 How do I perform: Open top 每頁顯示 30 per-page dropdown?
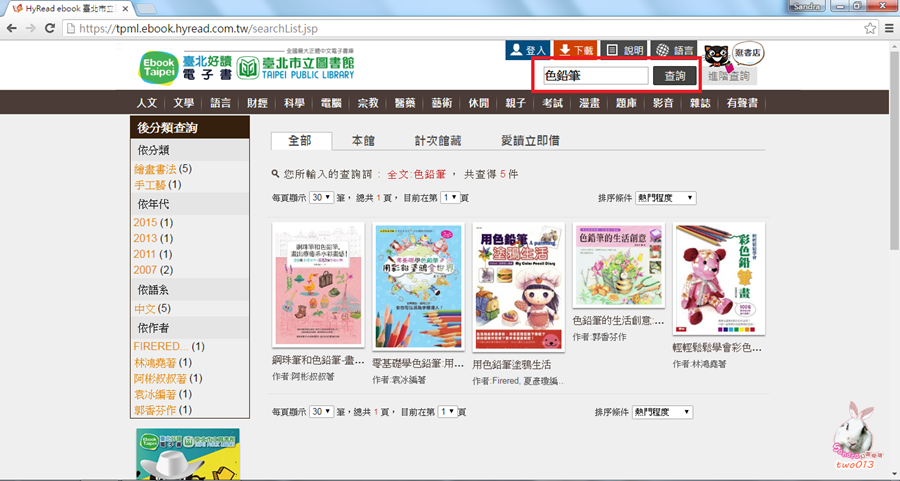(x=321, y=199)
